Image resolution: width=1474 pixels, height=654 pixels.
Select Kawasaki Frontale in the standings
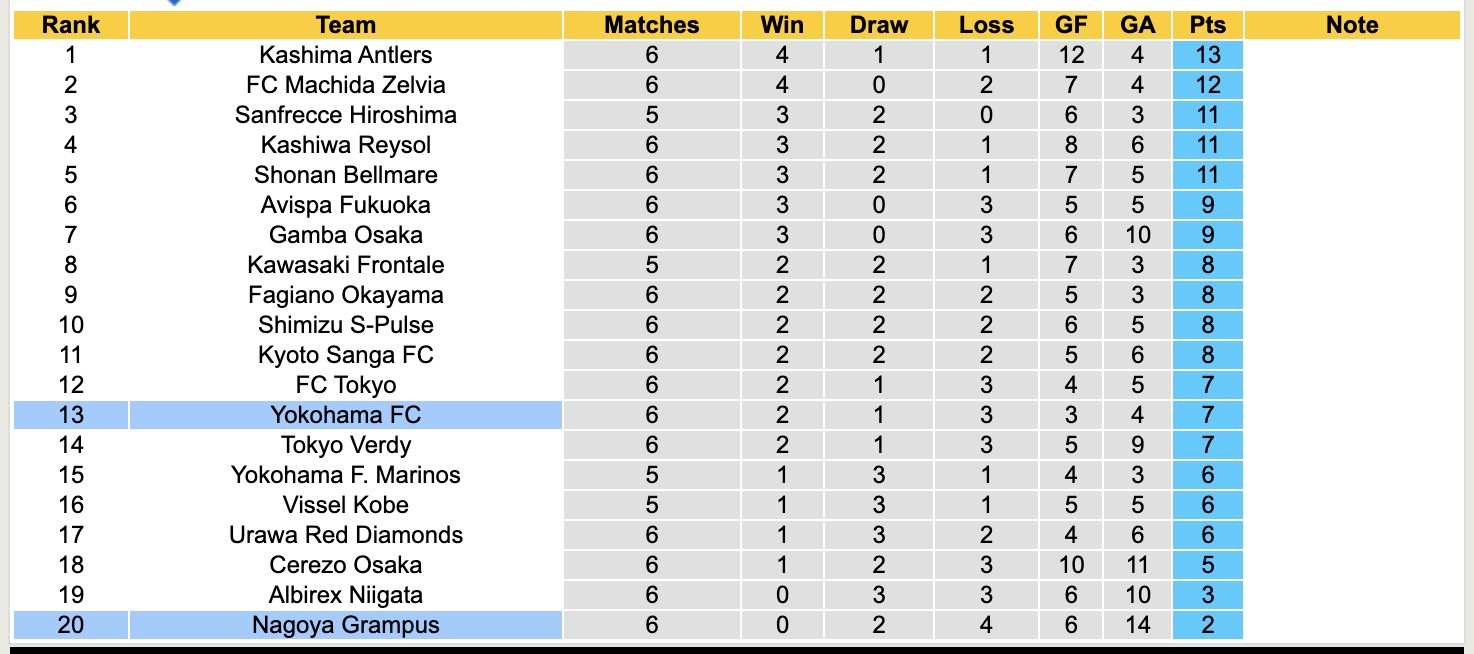346,265
